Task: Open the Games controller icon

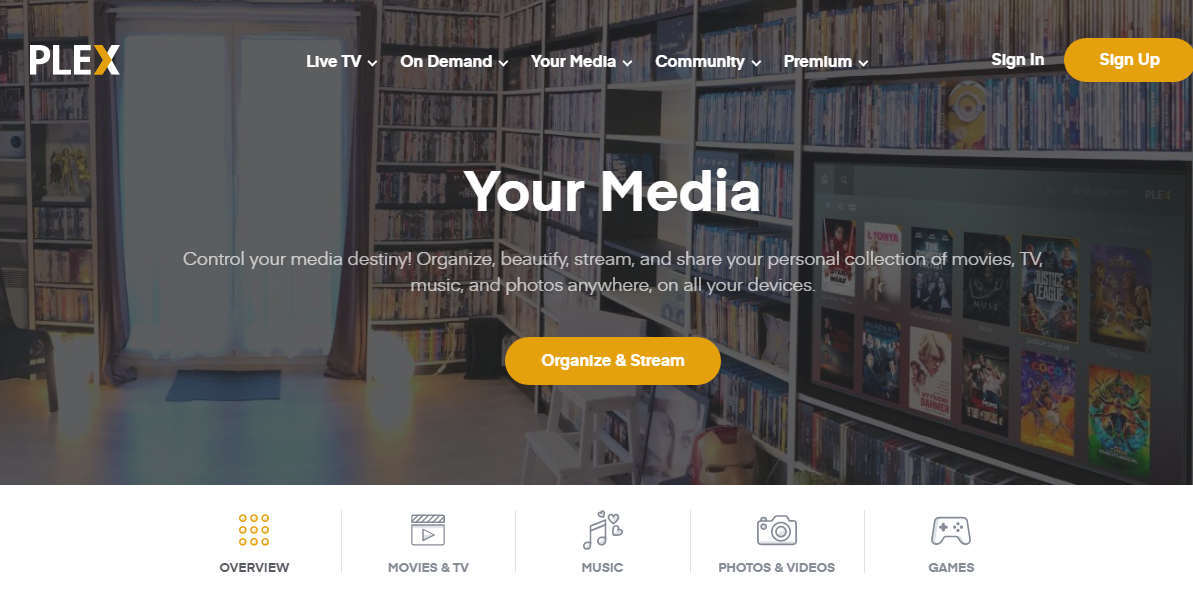Action: [x=951, y=530]
